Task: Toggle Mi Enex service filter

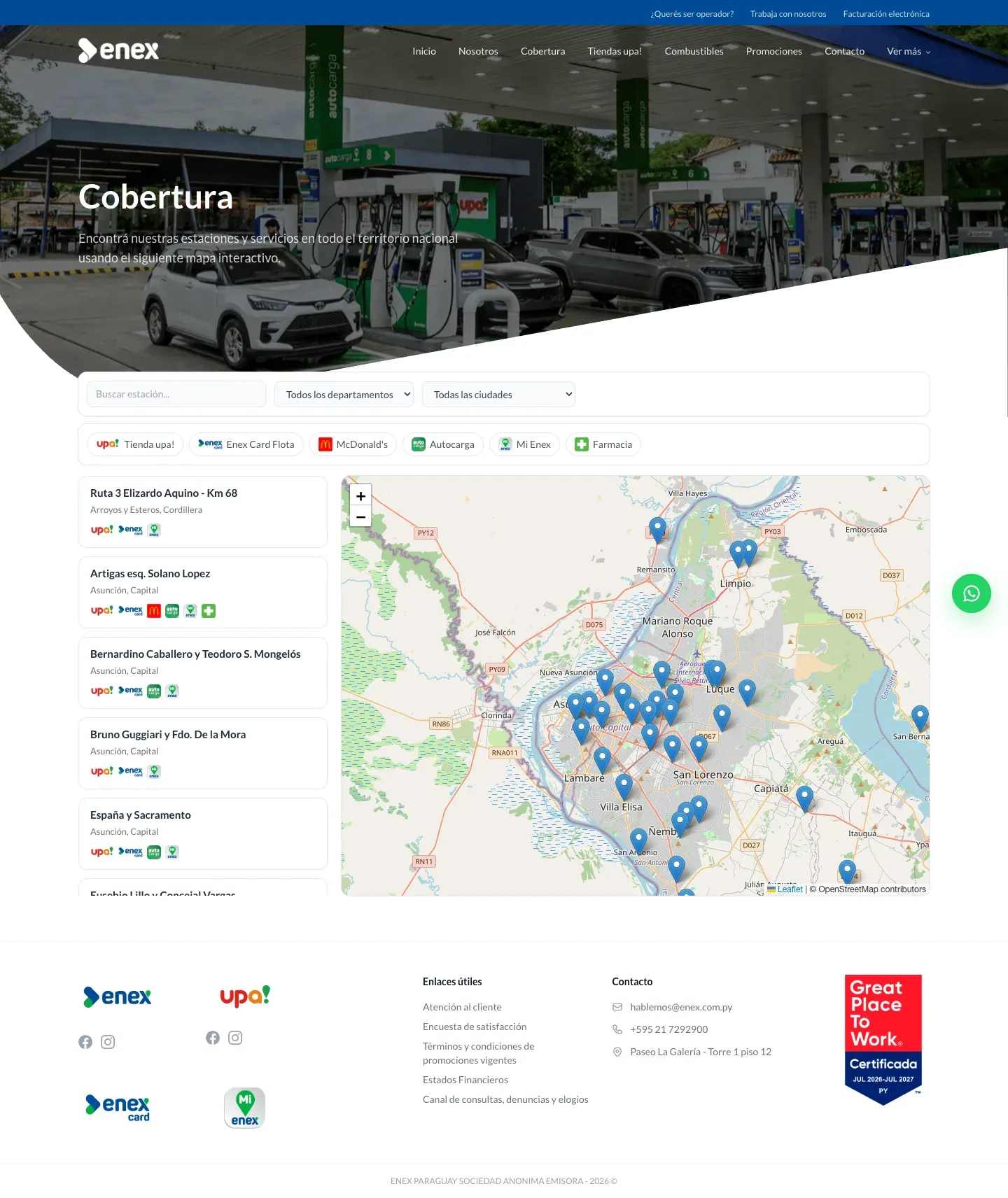Action: [524, 444]
